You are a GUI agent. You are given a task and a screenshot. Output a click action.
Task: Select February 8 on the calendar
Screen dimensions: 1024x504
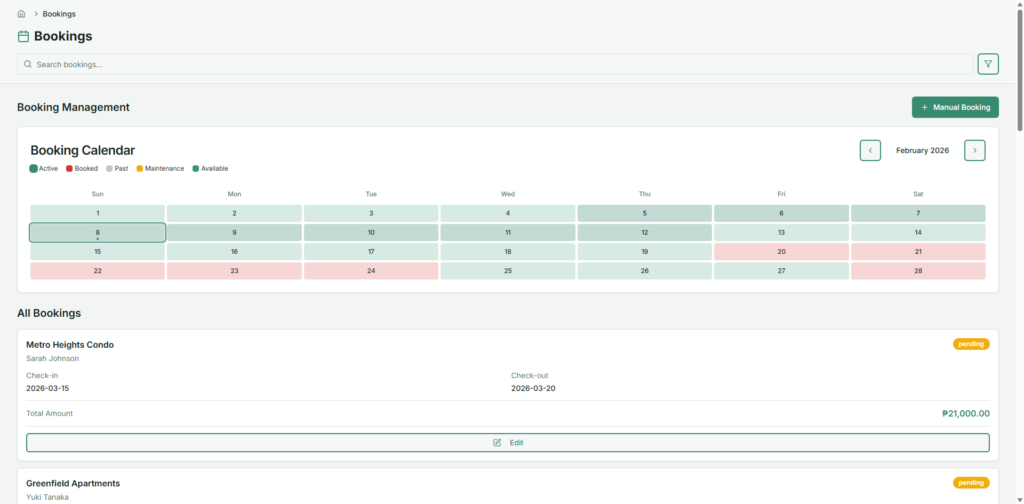tap(97, 232)
